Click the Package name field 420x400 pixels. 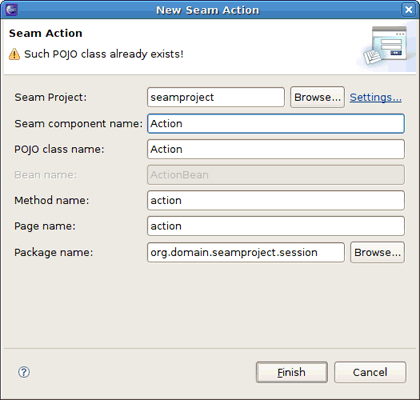pos(246,252)
